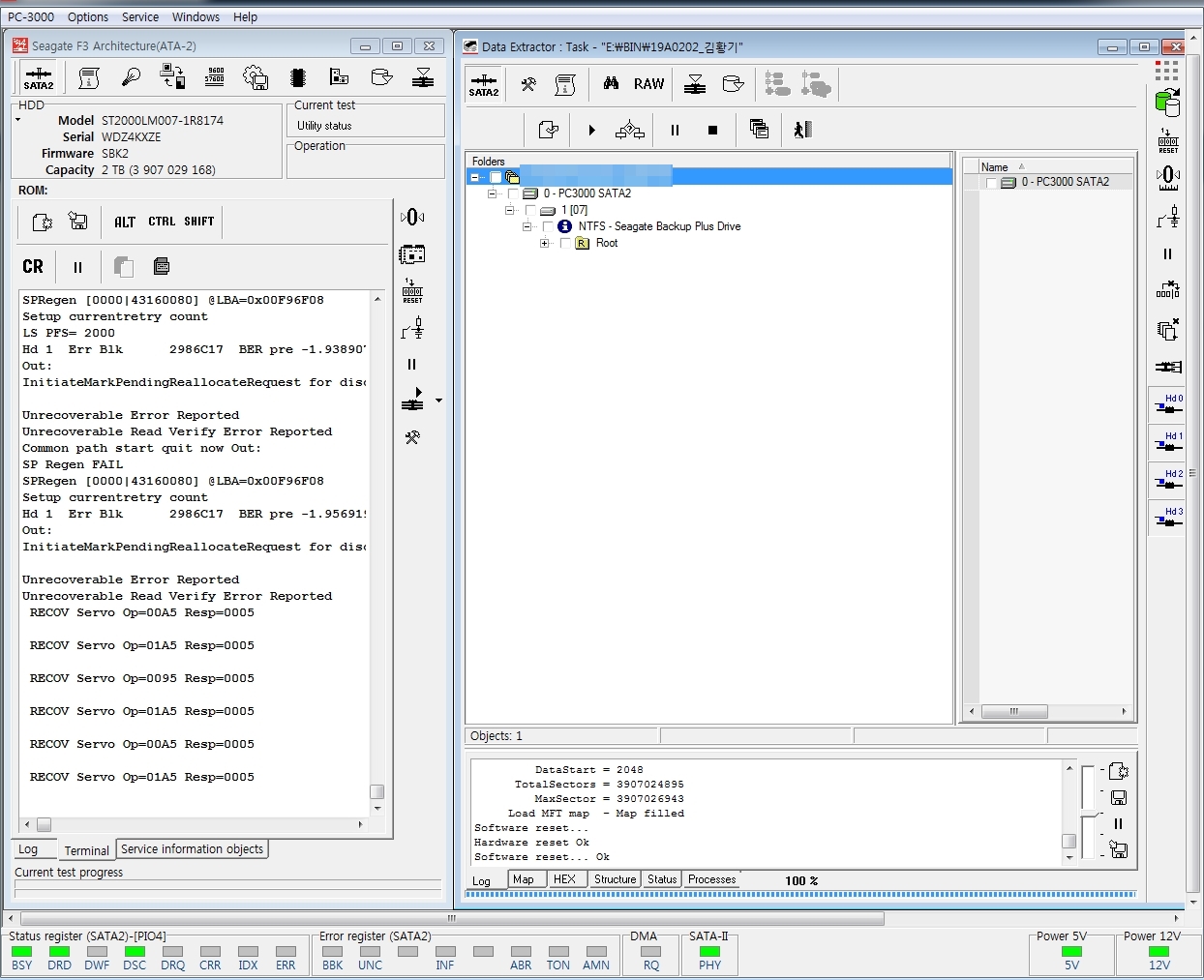The width and height of the screenshot is (1204, 980).
Task: Collapse the NTFS Seagate Backup Plus Drive node
Action: [x=527, y=226]
